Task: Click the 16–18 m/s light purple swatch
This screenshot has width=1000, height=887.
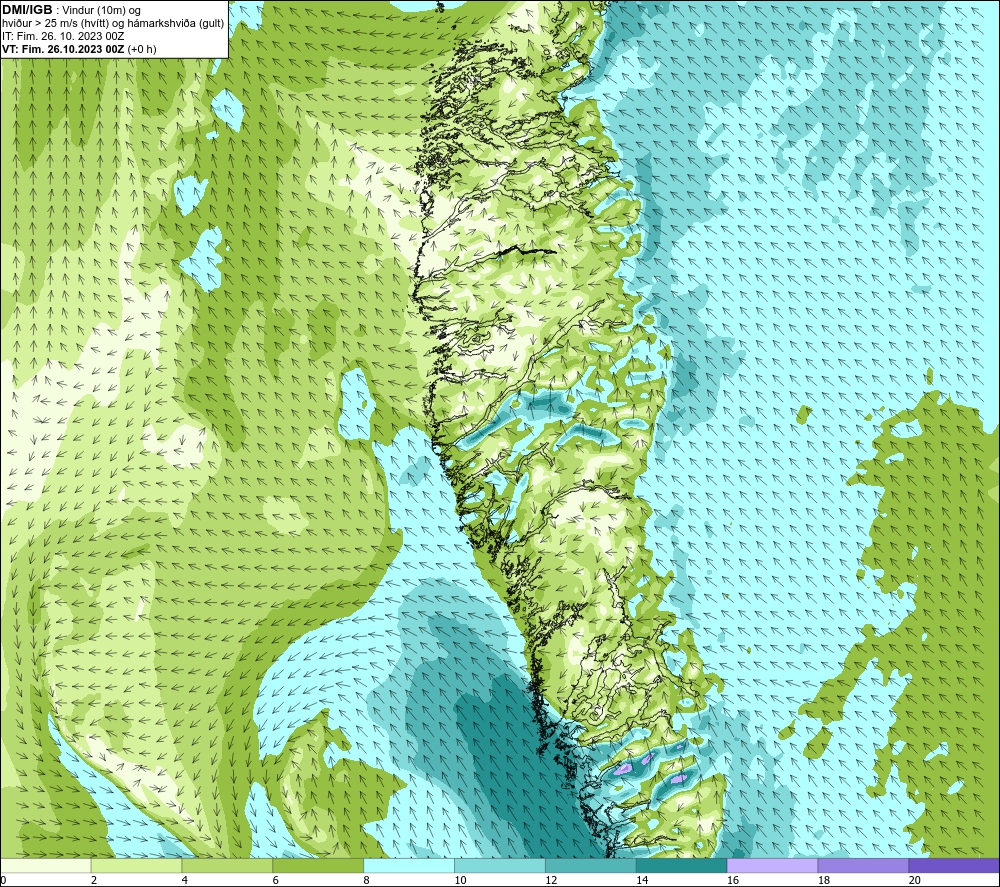Action: pos(772,865)
